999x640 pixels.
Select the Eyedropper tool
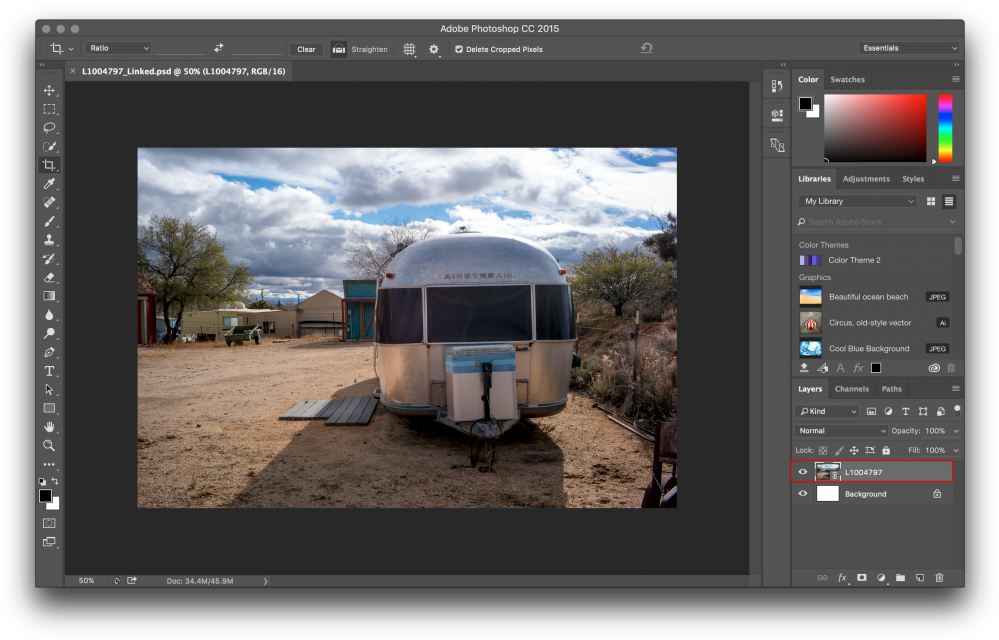point(49,184)
